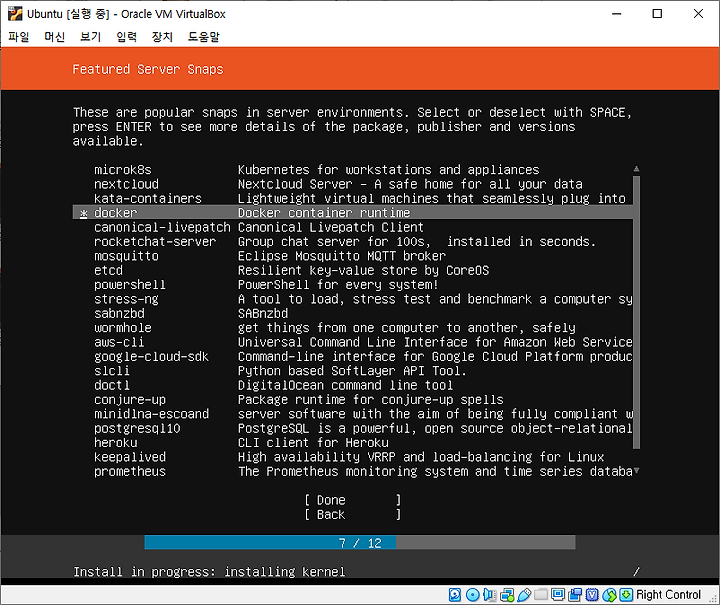Toggle the etcd snap selection
Image resolution: width=720 pixels, height=605 pixels.
pyautogui.click(x=353, y=270)
